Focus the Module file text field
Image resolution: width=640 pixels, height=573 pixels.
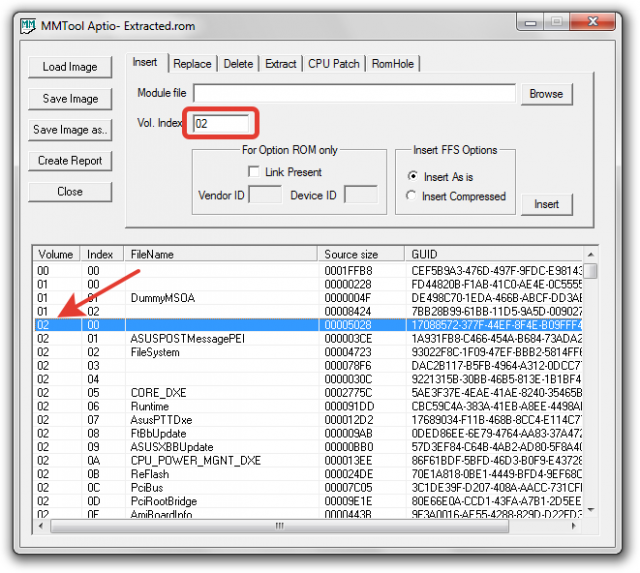point(354,93)
